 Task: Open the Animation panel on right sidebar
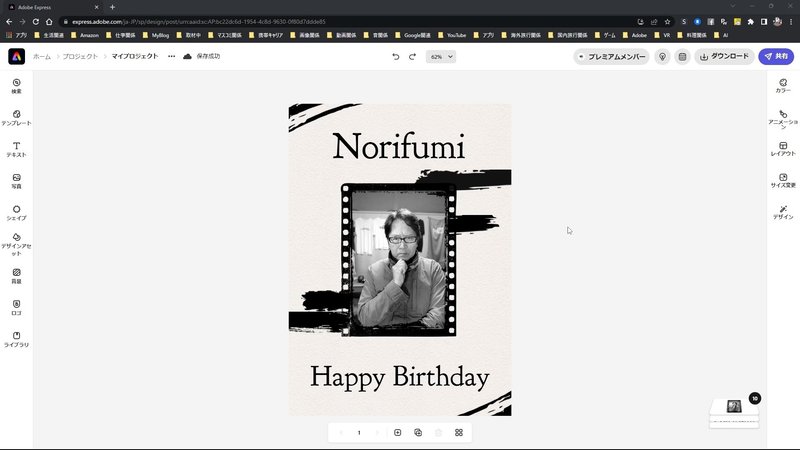(783, 119)
